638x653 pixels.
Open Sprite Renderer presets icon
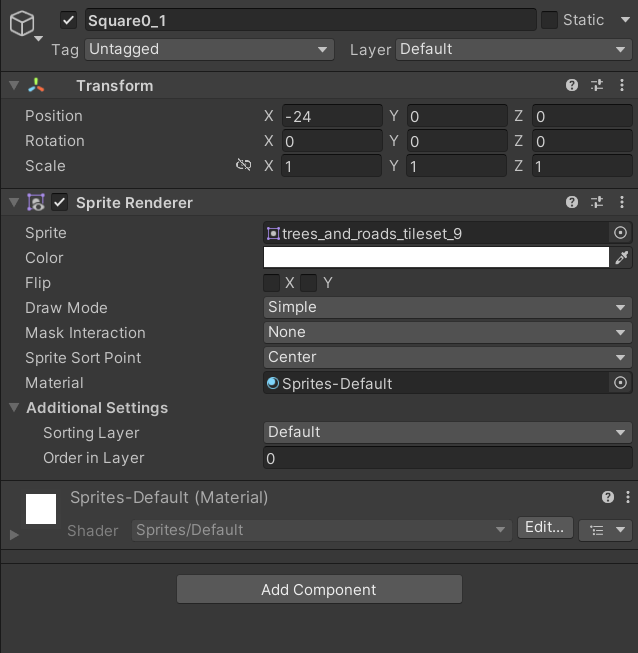click(x=597, y=202)
